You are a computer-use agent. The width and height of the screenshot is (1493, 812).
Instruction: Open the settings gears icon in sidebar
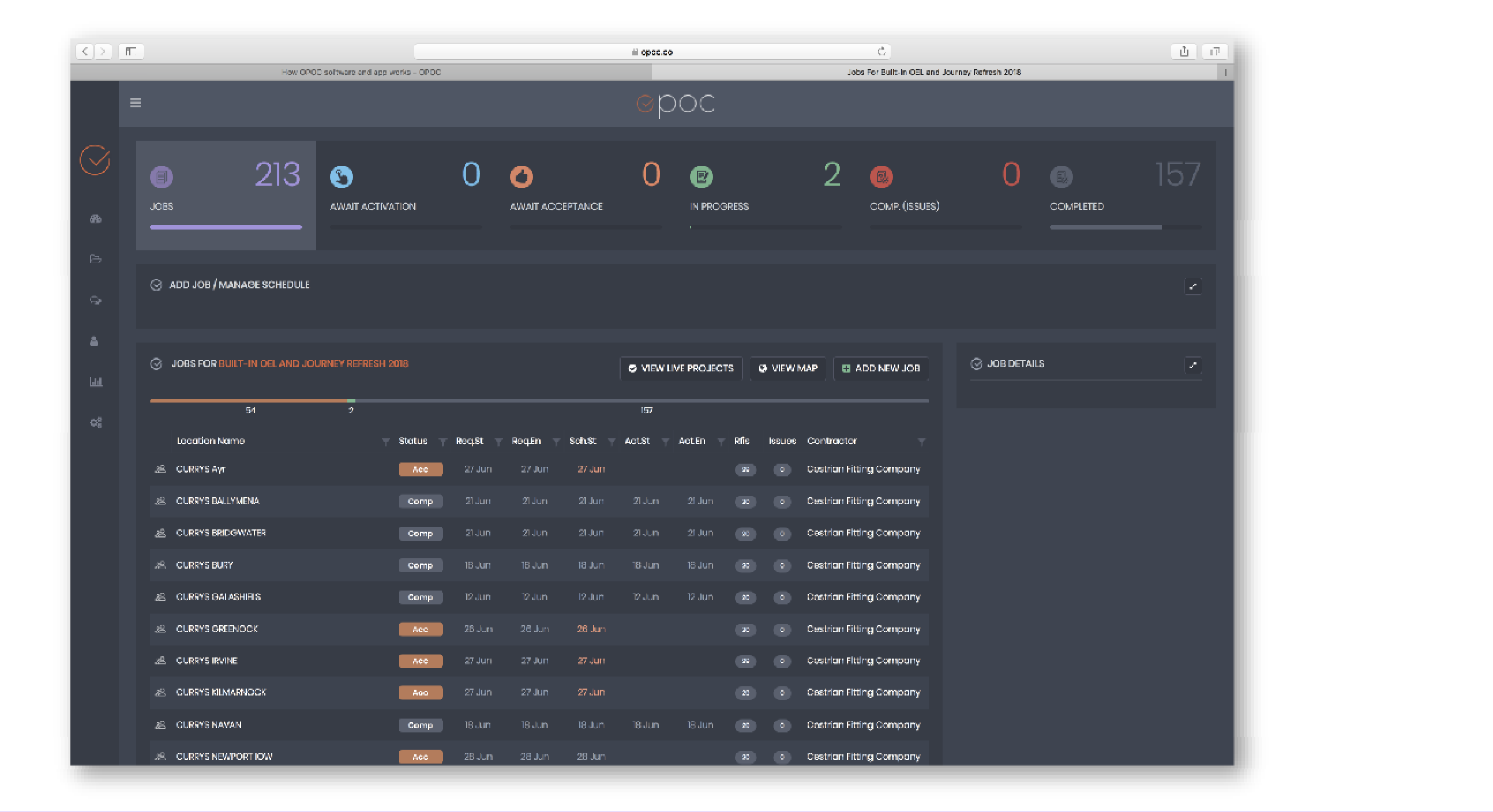click(96, 423)
